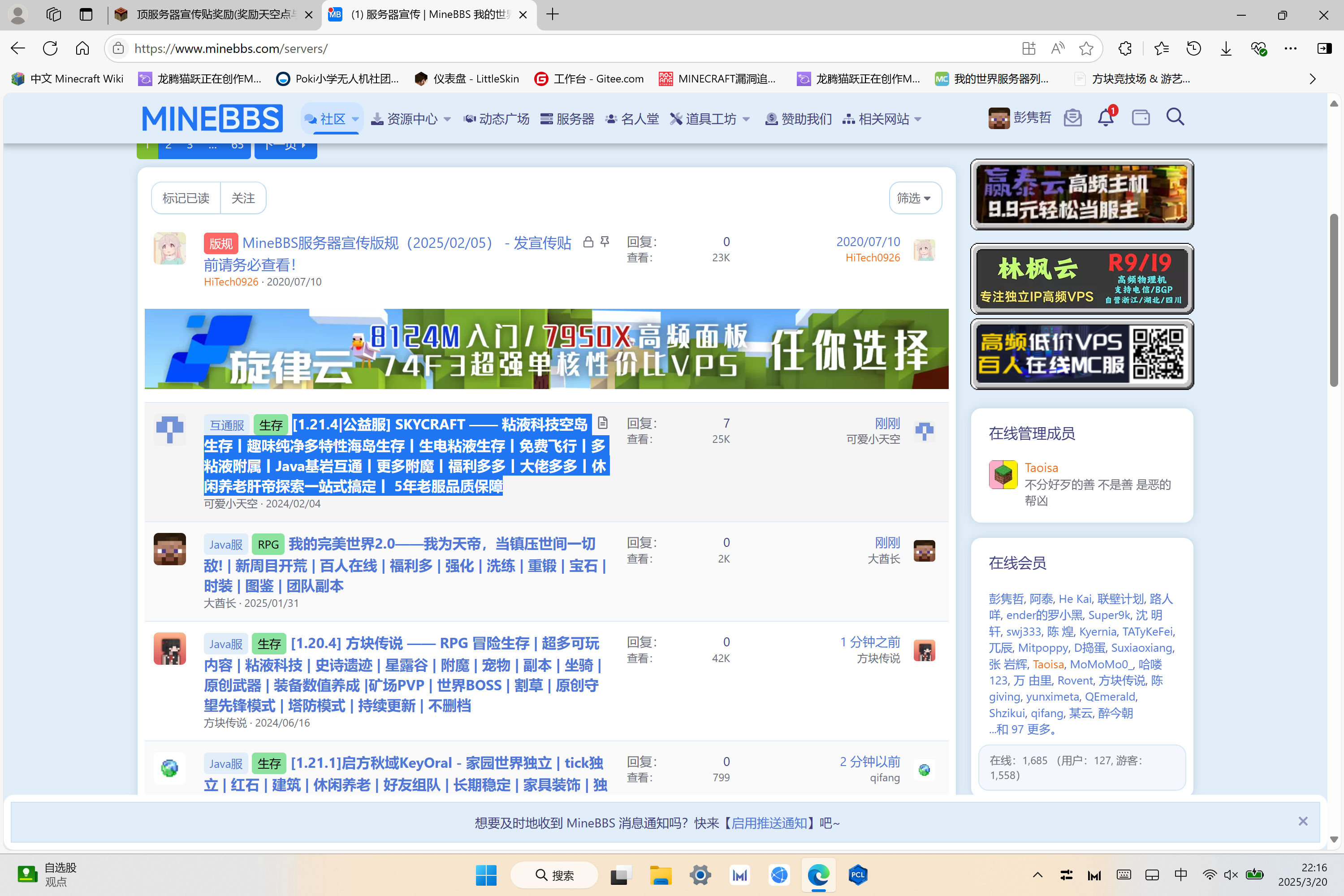
Task: Click the 彭隽哲 user avatar in the header
Action: click(998, 118)
